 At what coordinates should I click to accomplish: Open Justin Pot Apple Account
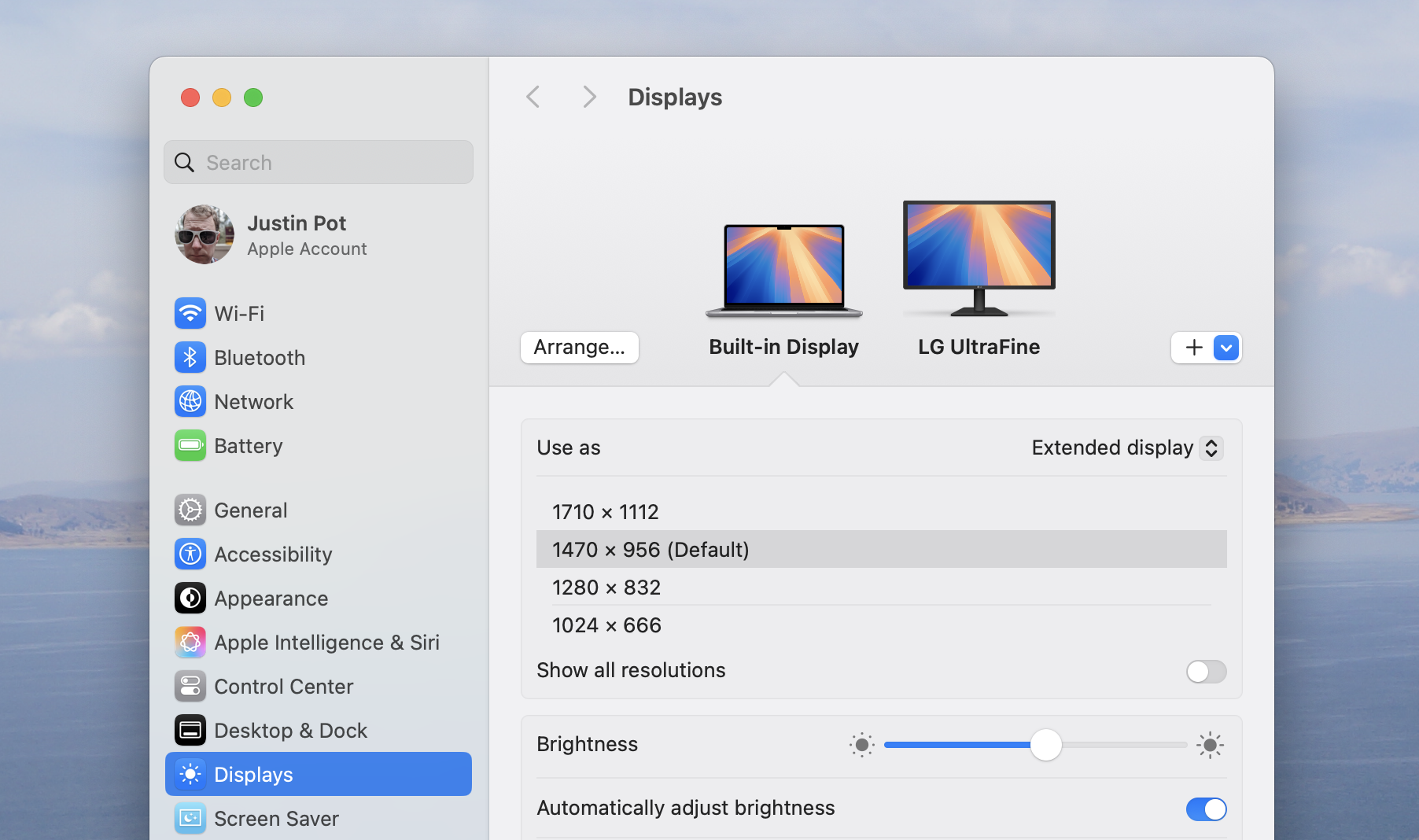[319, 234]
